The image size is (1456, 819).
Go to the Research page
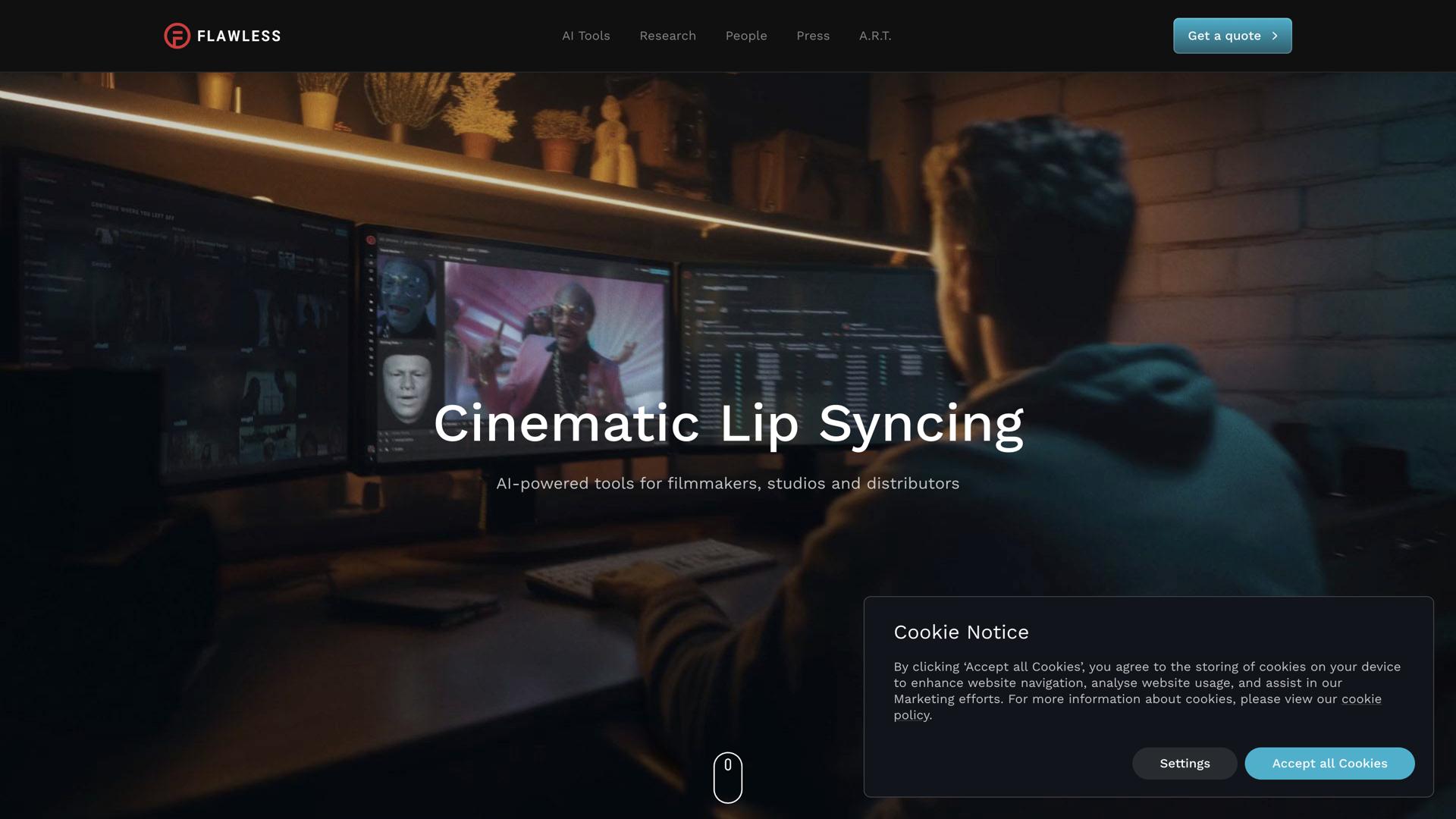tap(667, 36)
